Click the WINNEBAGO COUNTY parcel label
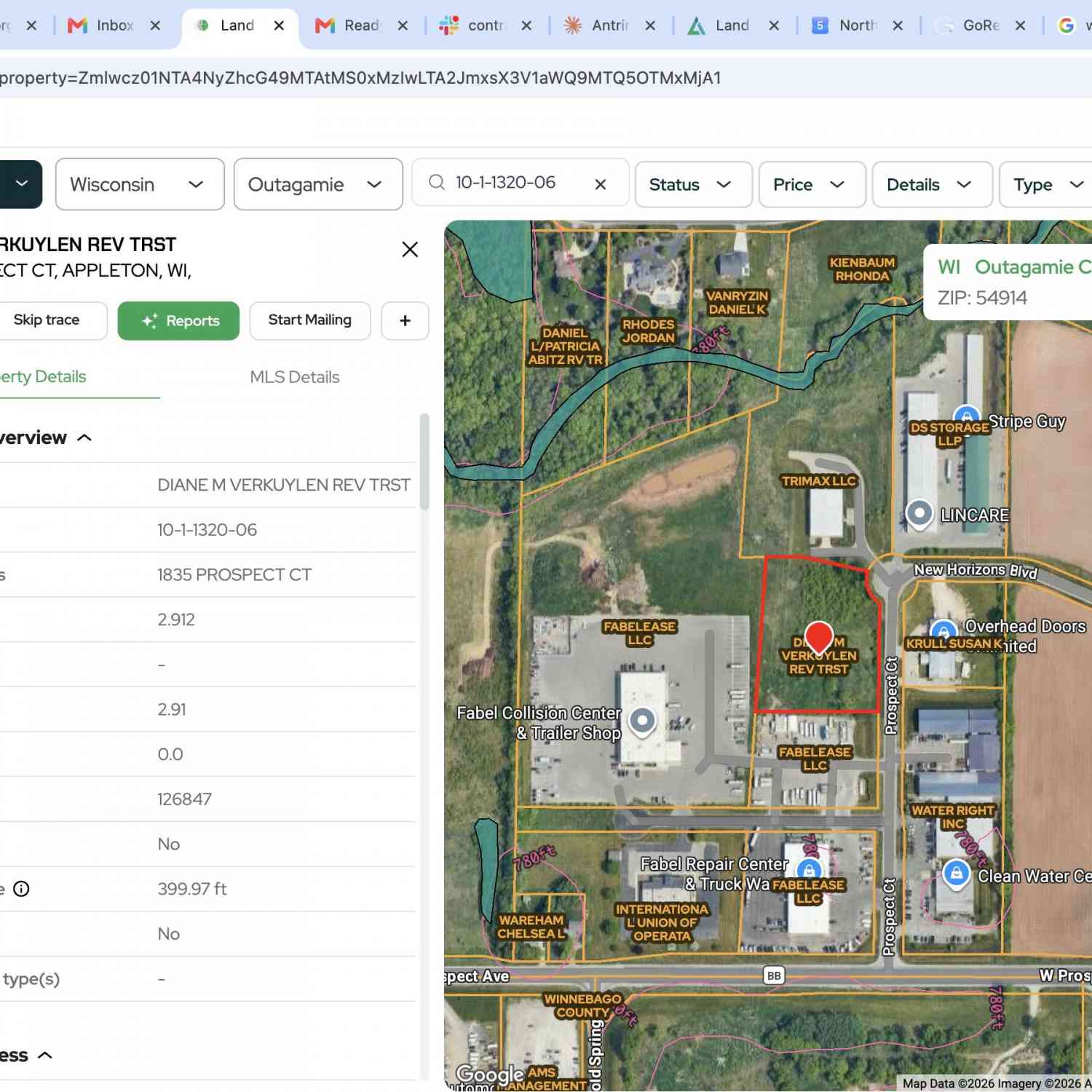 [x=582, y=1006]
